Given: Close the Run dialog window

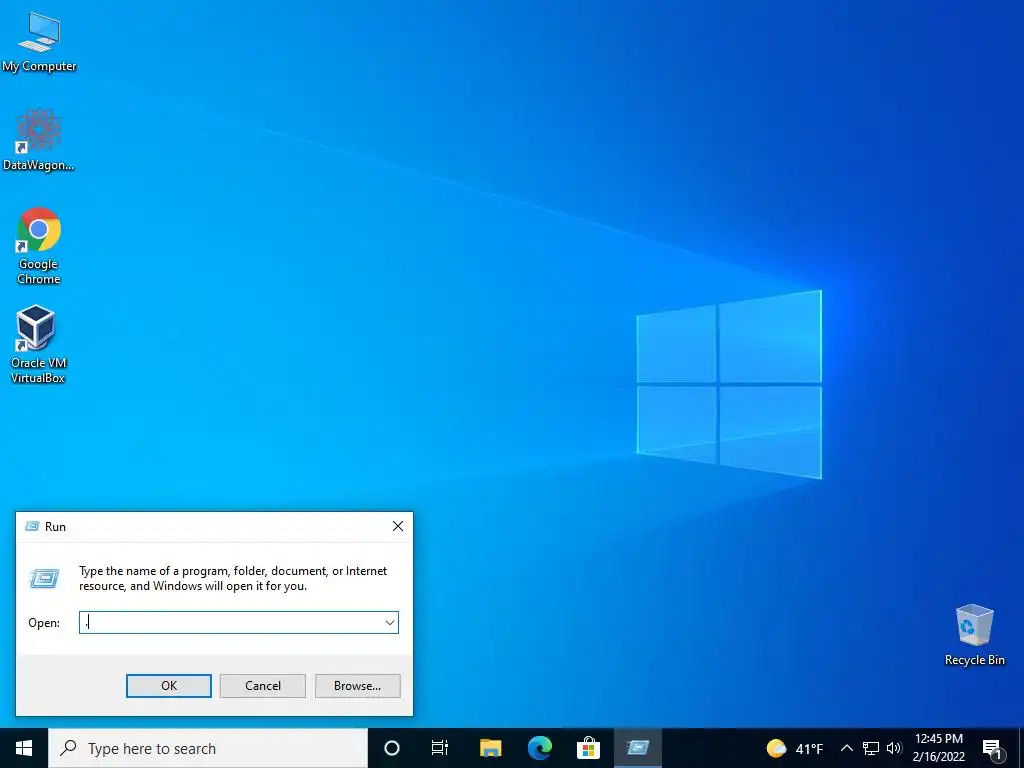Looking at the screenshot, I should click(398, 526).
